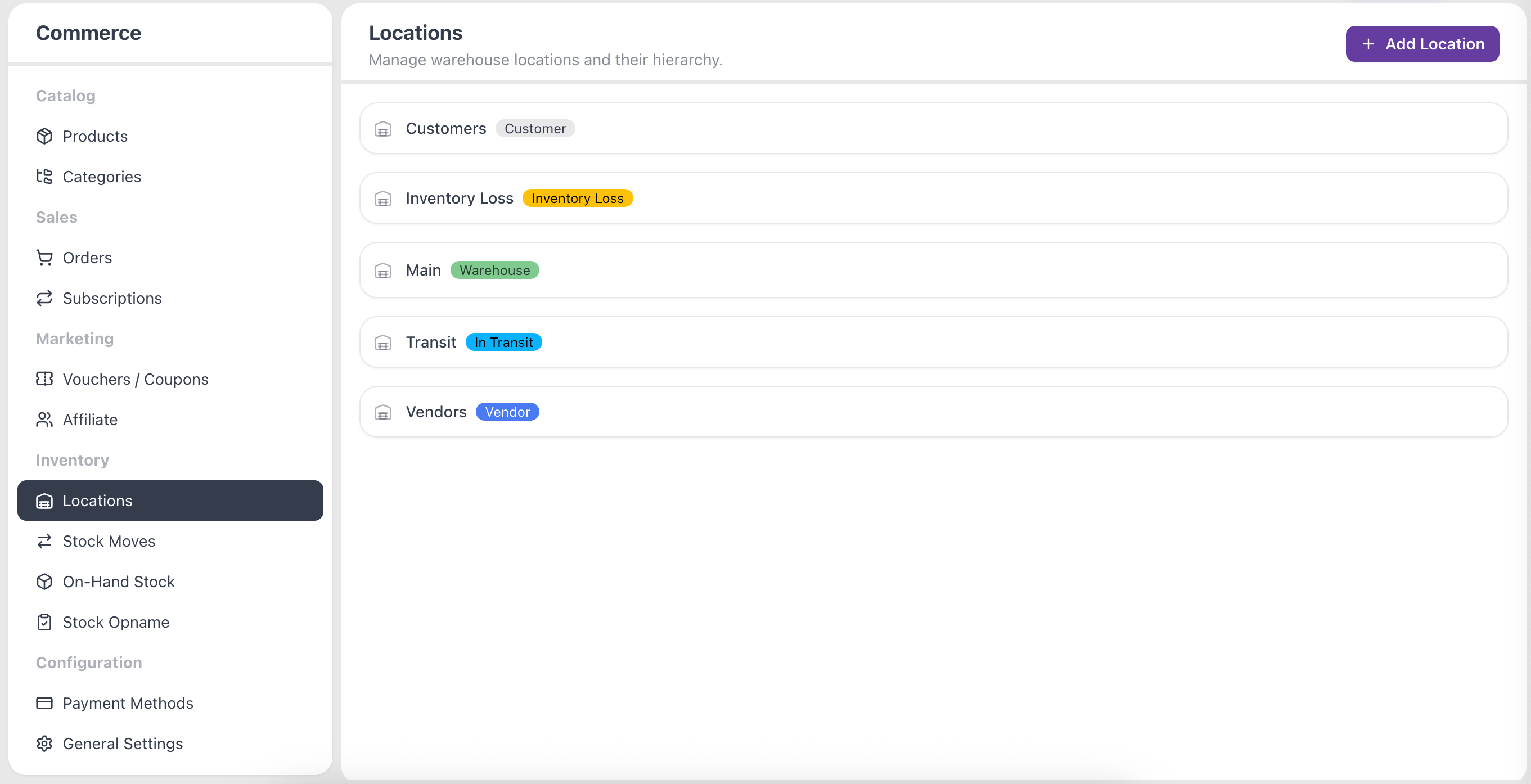Click the yellow Inventory Loss badge

pos(578,198)
